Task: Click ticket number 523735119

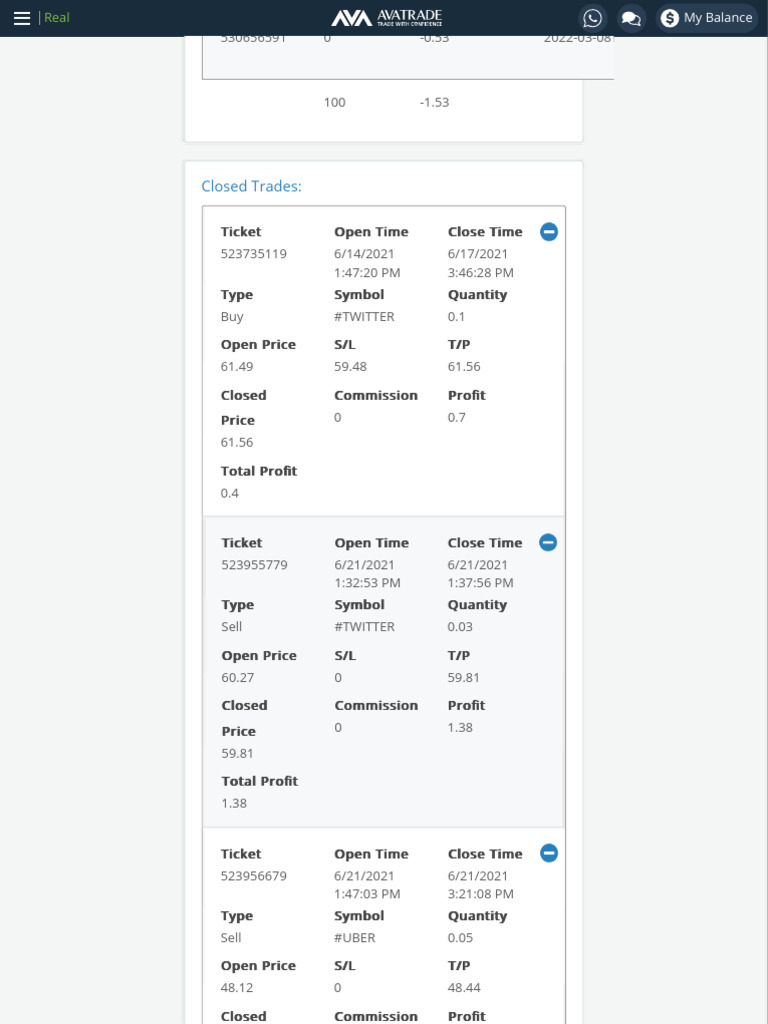Action: [x=254, y=254]
